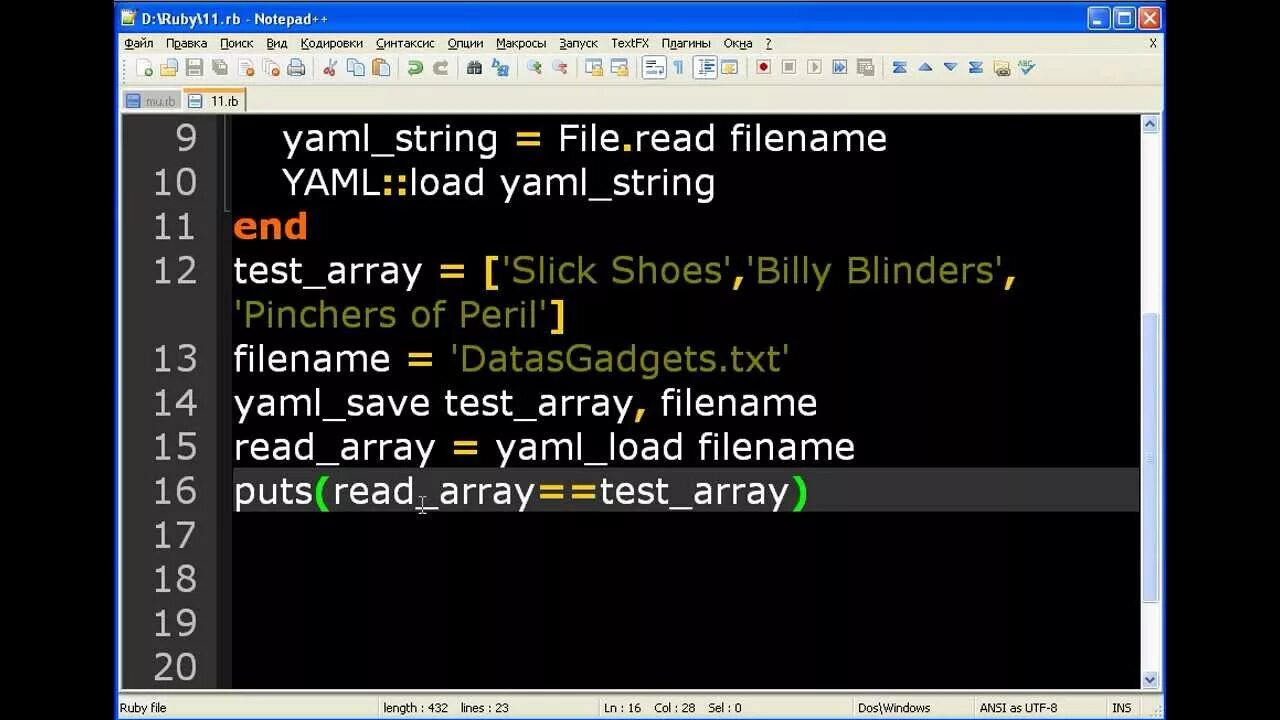
Task: Open the Опции menu
Action: tap(465, 44)
